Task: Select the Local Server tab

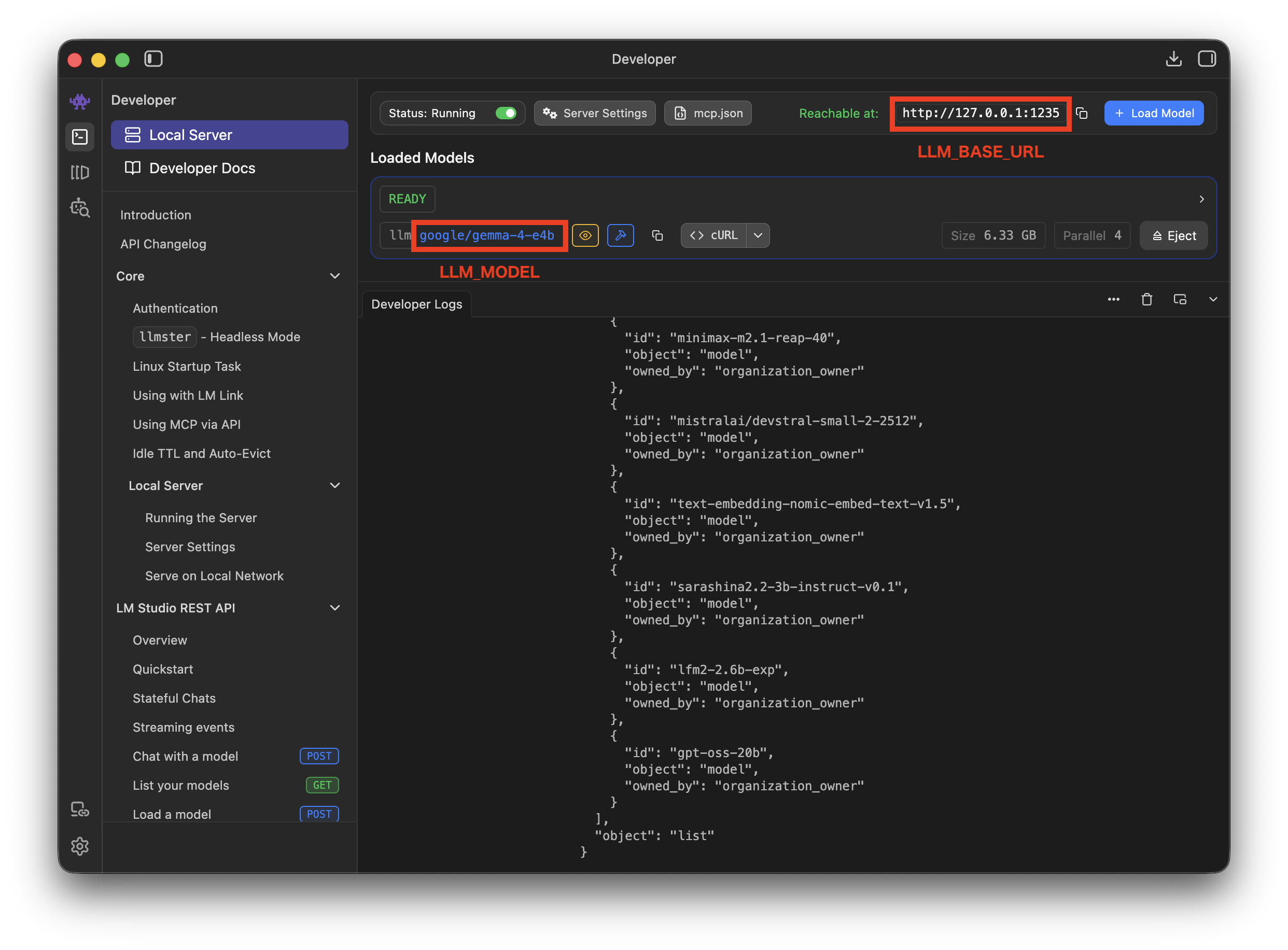Action: [229, 135]
